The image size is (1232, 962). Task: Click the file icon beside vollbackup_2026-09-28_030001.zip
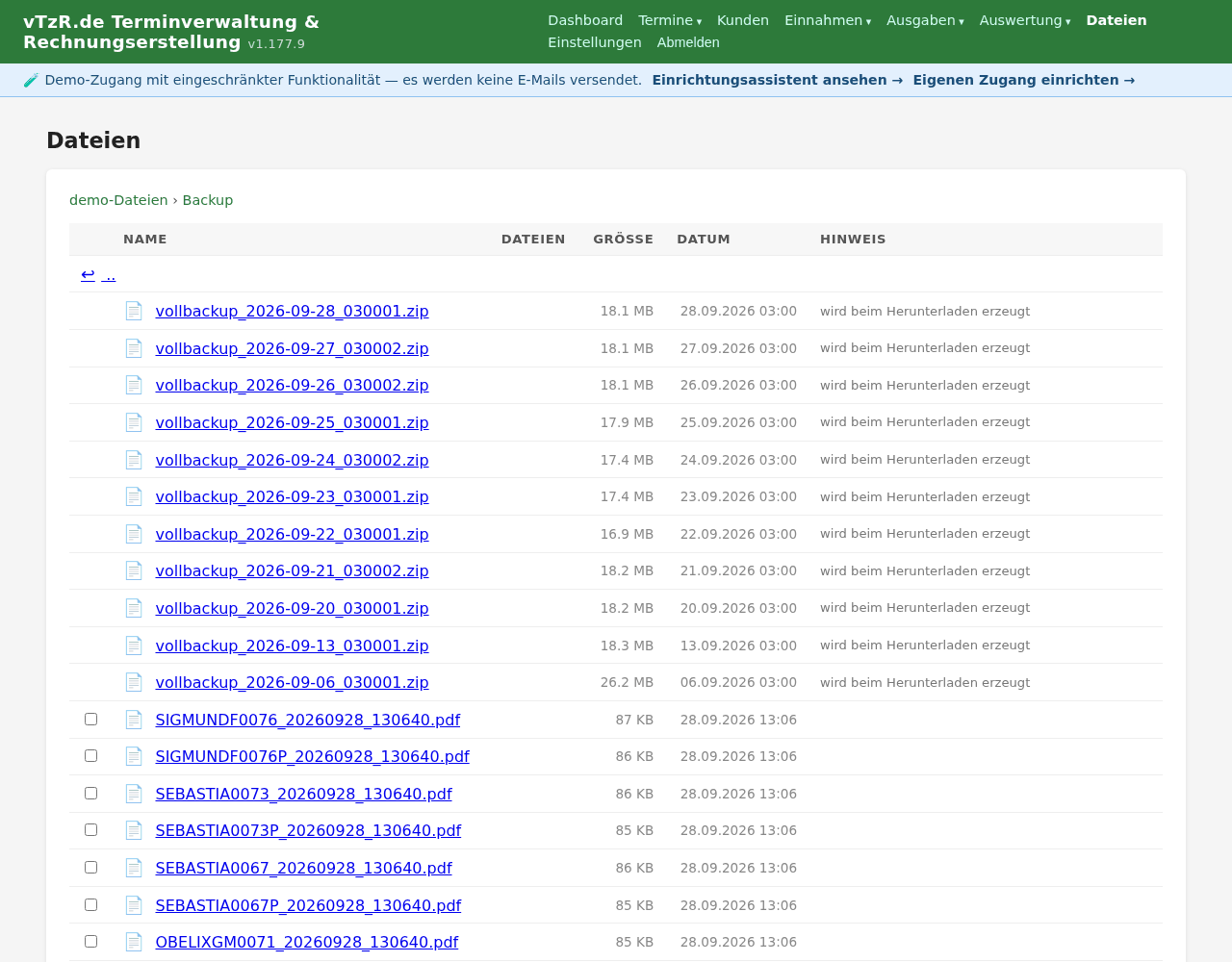tap(134, 311)
